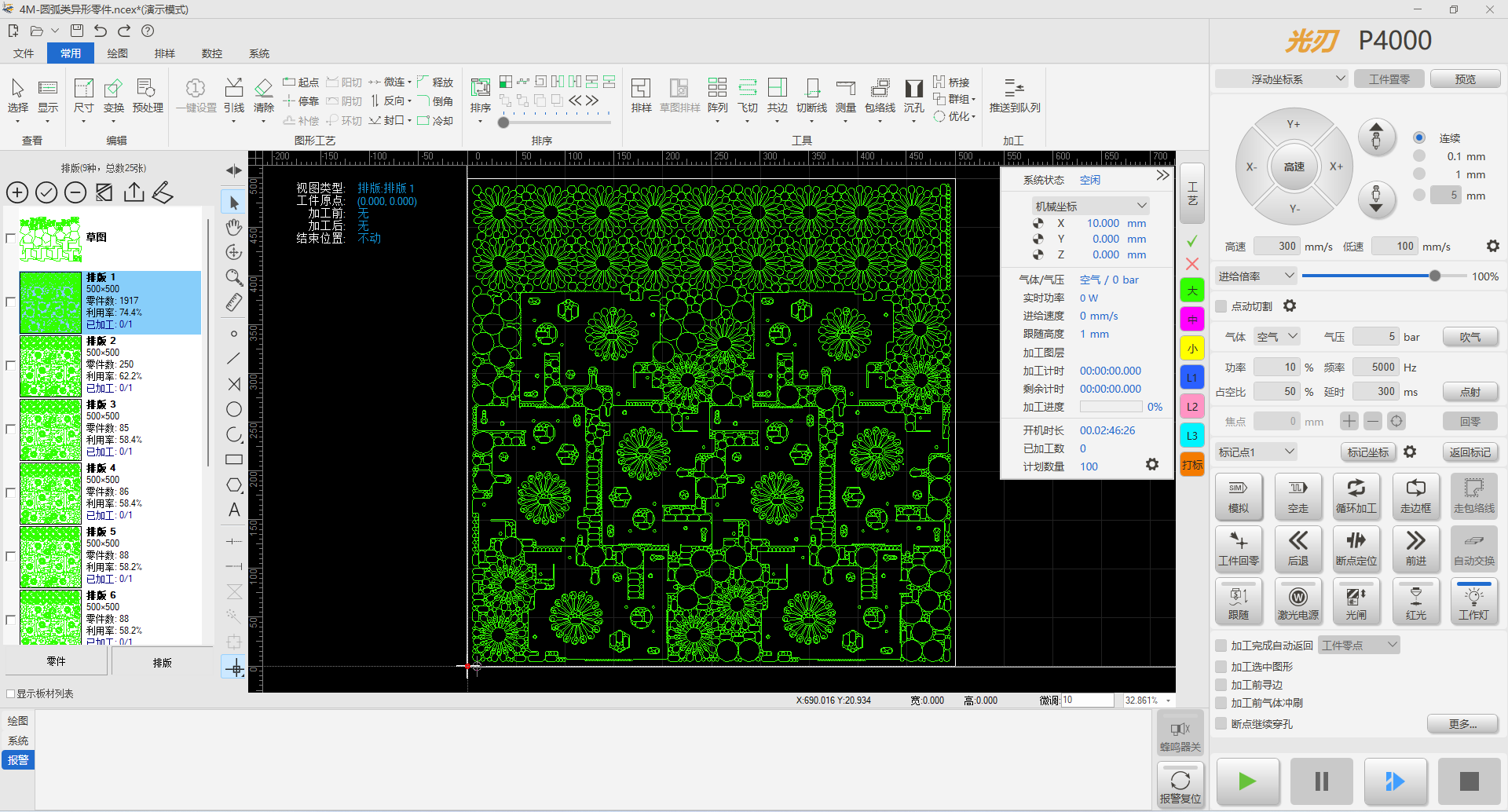Toggle the 光闸 shutter icon
This screenshot has height=812, width=1508.
pyautogui.click(x=1356, y=602)
